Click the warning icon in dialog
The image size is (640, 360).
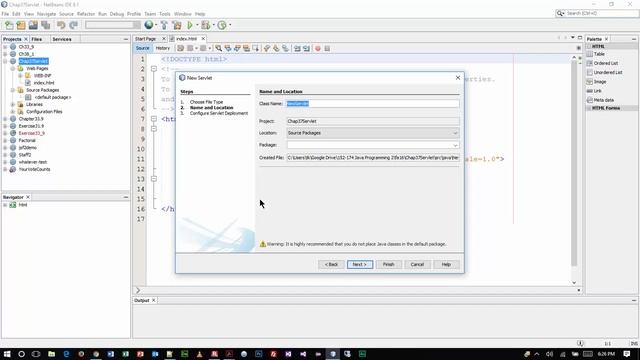coord(262,244)
